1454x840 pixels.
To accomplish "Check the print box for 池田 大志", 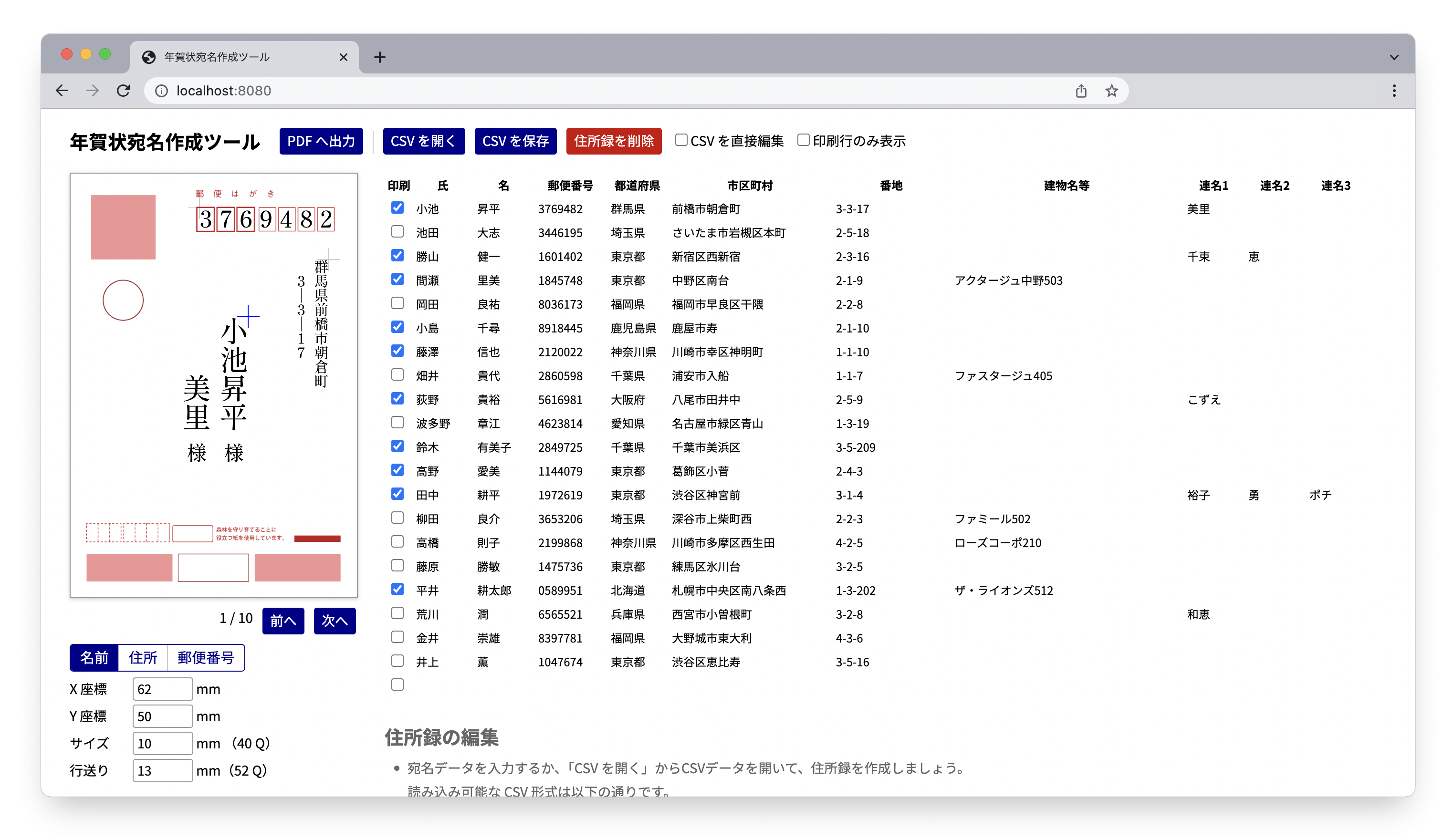I will pos(397,232).
